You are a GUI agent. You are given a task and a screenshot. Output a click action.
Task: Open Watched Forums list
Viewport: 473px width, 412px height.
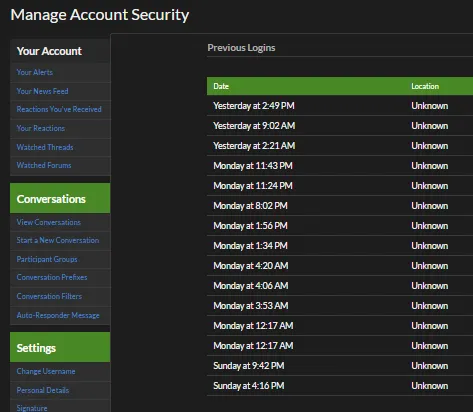click(x=44, y=165)
